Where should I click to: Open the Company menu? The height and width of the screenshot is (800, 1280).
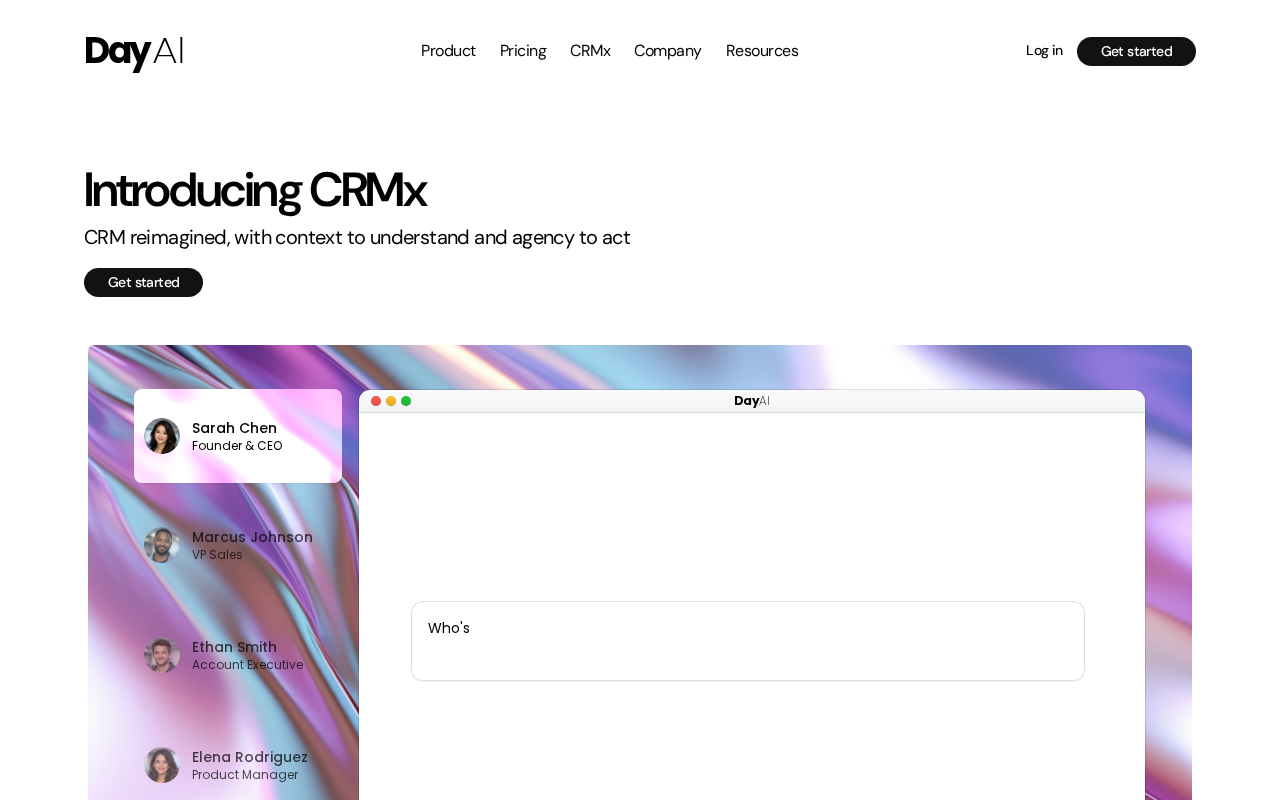pyautogui.click(x=668, y=51)
